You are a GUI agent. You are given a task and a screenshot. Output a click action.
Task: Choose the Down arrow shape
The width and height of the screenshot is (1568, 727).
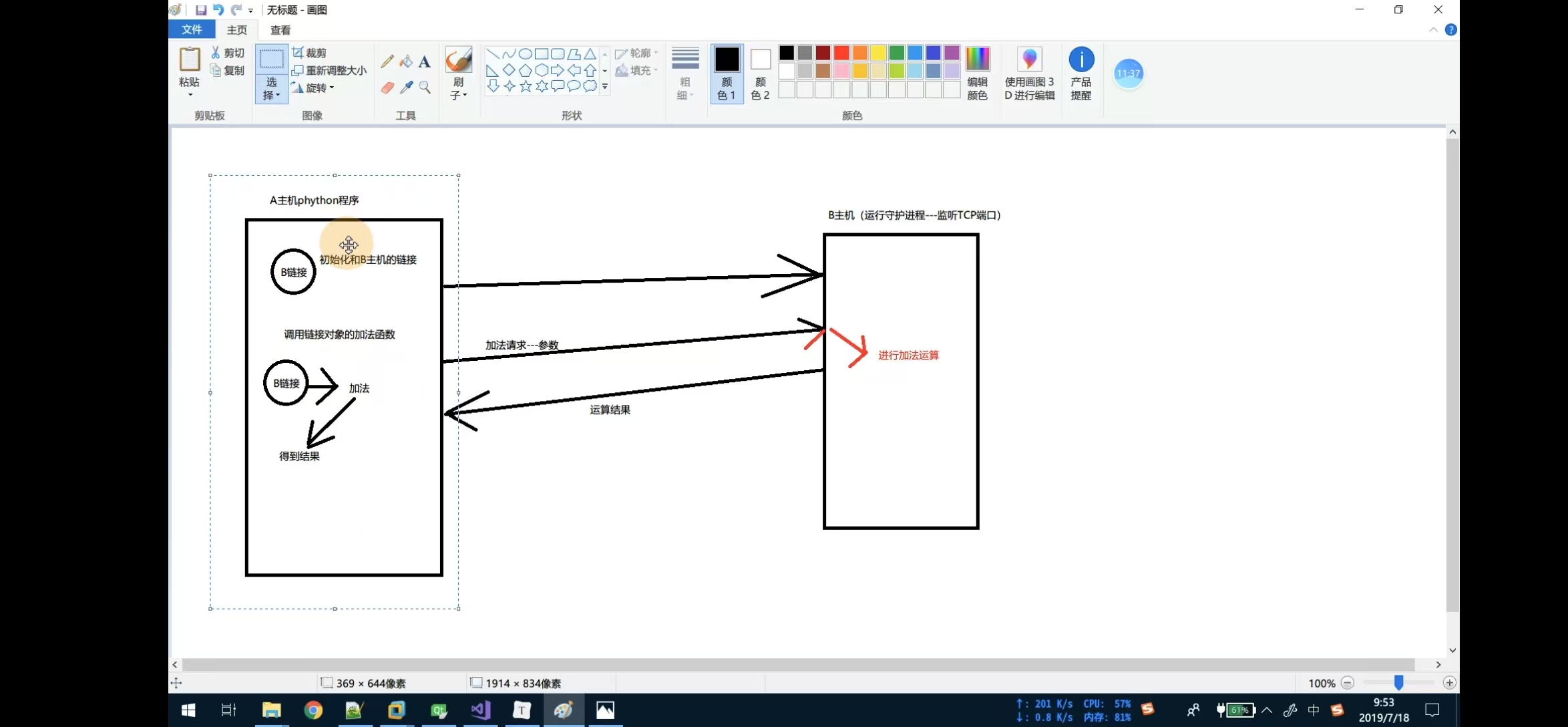(493, 86)
